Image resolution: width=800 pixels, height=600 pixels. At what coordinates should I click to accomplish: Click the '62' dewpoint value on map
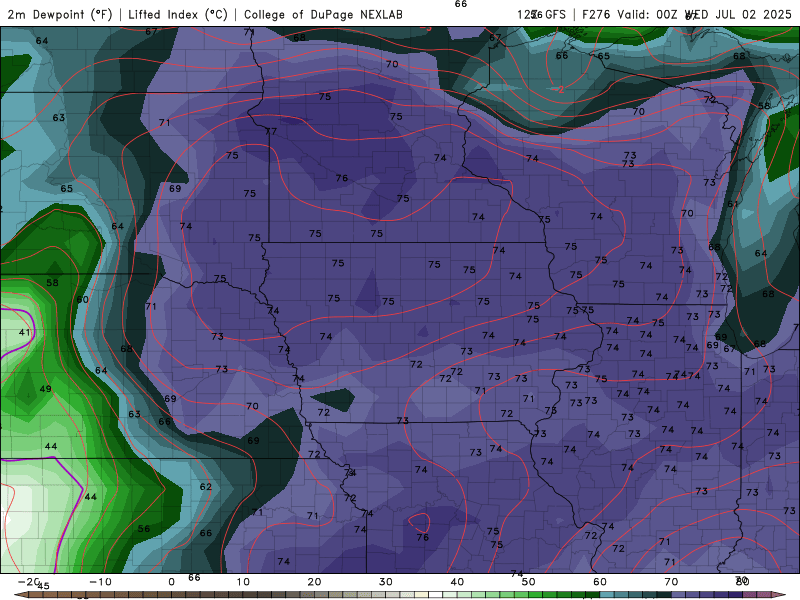click(206, 487)
